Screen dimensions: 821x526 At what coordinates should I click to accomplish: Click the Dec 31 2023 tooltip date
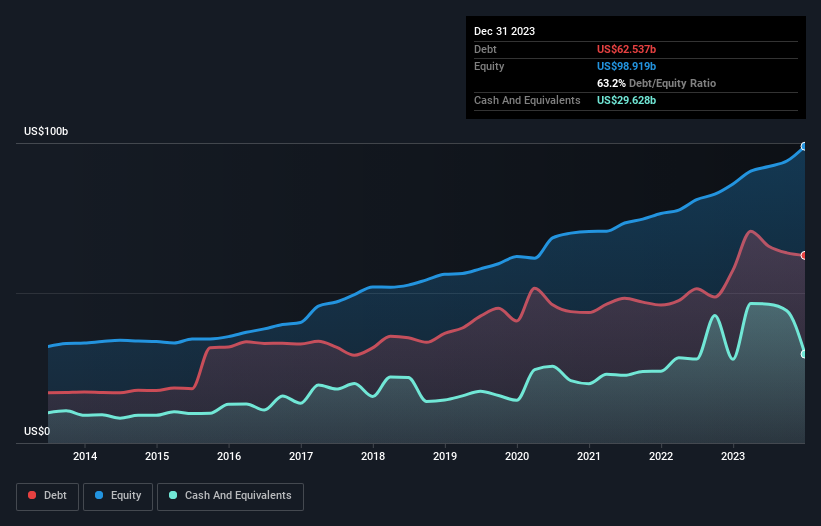pos(504,31)
